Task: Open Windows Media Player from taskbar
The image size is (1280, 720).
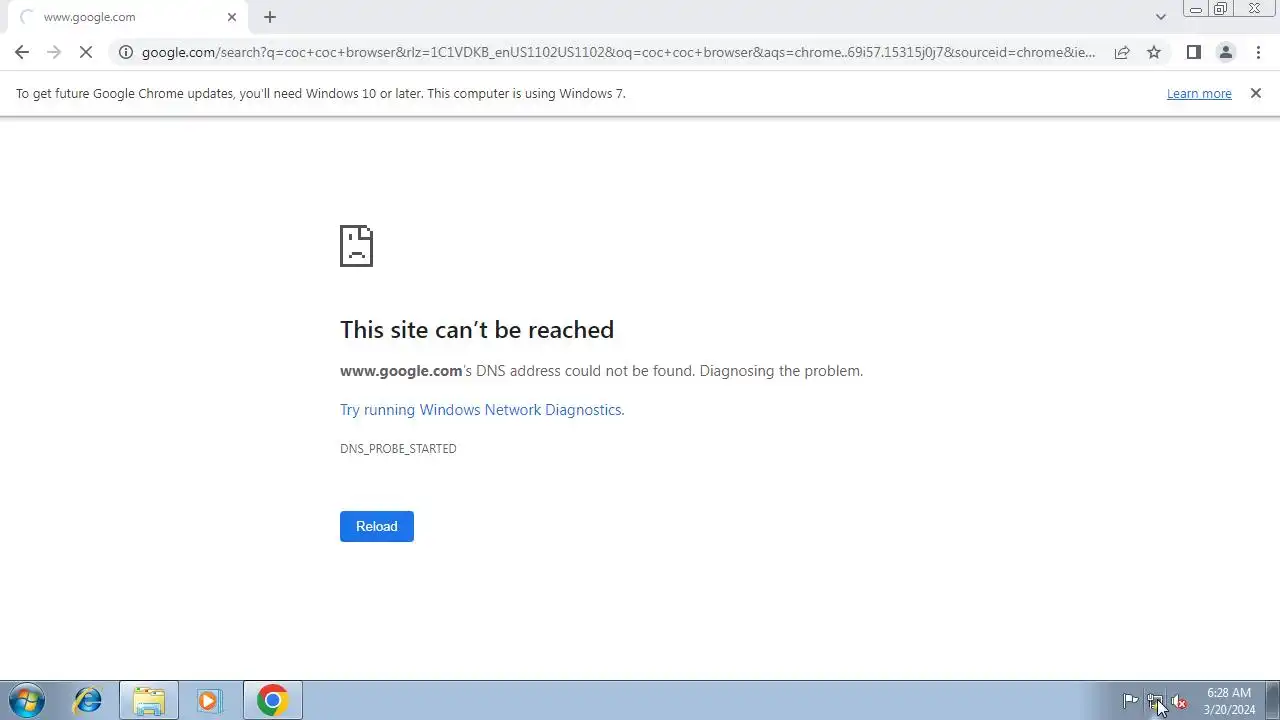Action: pyautogui.click(x=209, y=701)
